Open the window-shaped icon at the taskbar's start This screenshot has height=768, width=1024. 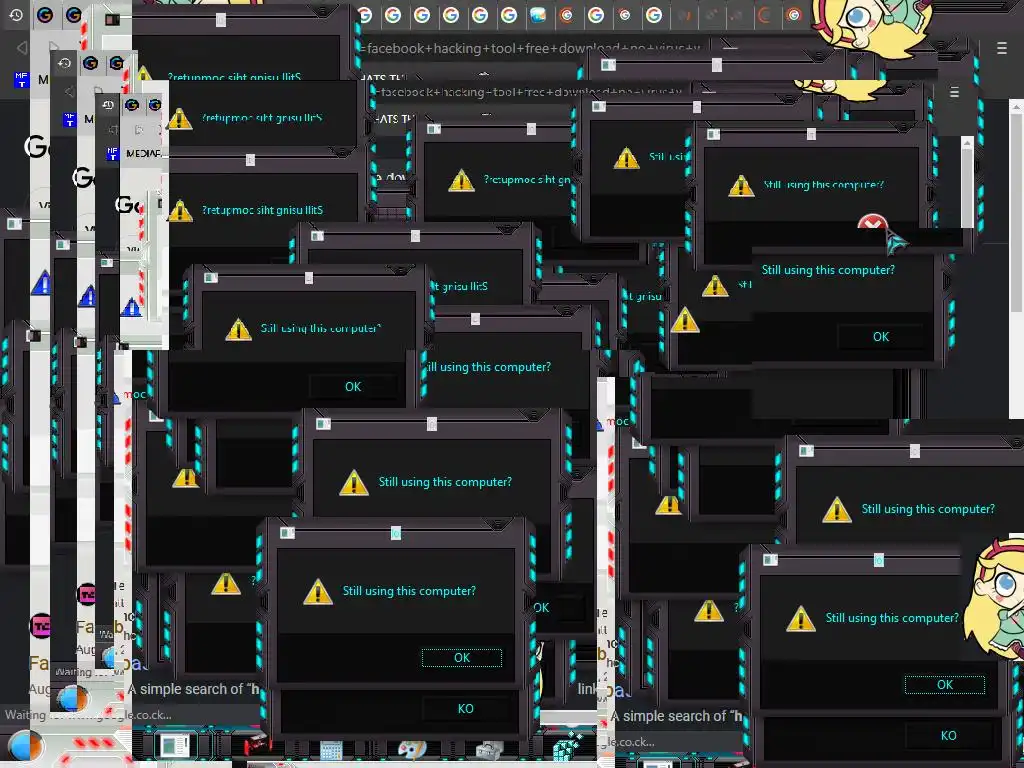[174, 746]
